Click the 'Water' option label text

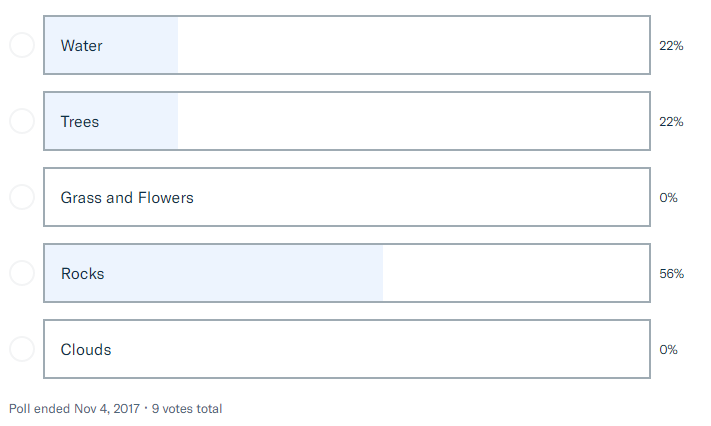click(81, 46)
